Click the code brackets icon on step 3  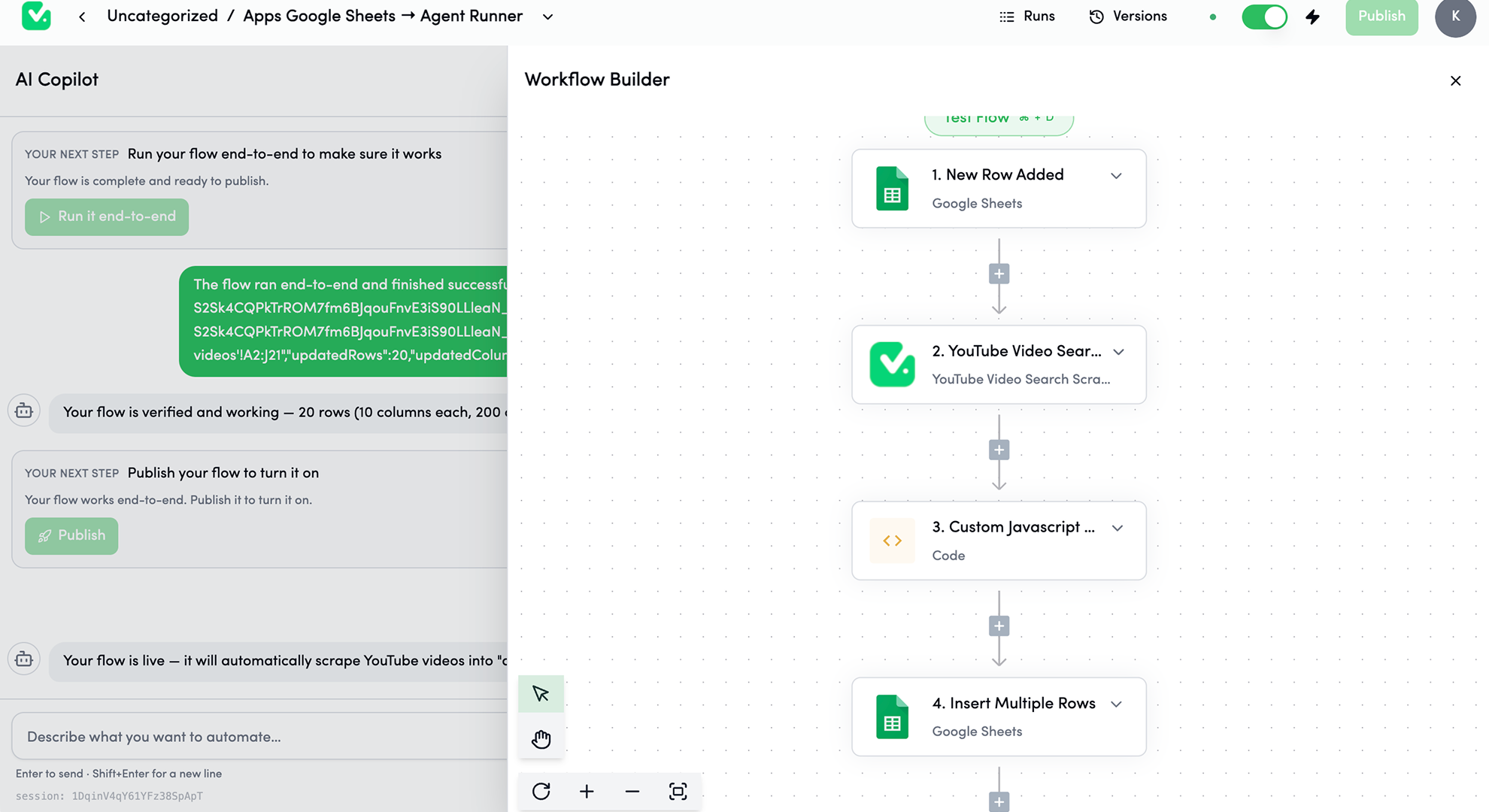tap(892, 541)
